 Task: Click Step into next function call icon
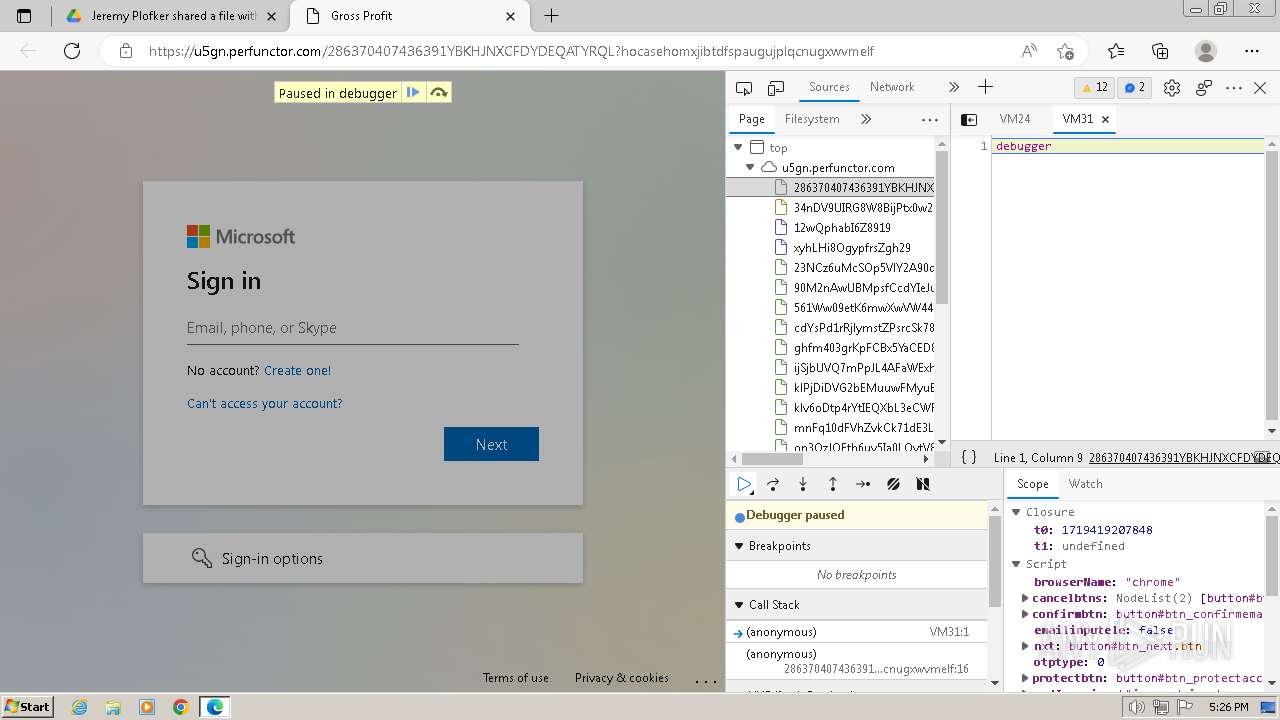click(803, 484)
